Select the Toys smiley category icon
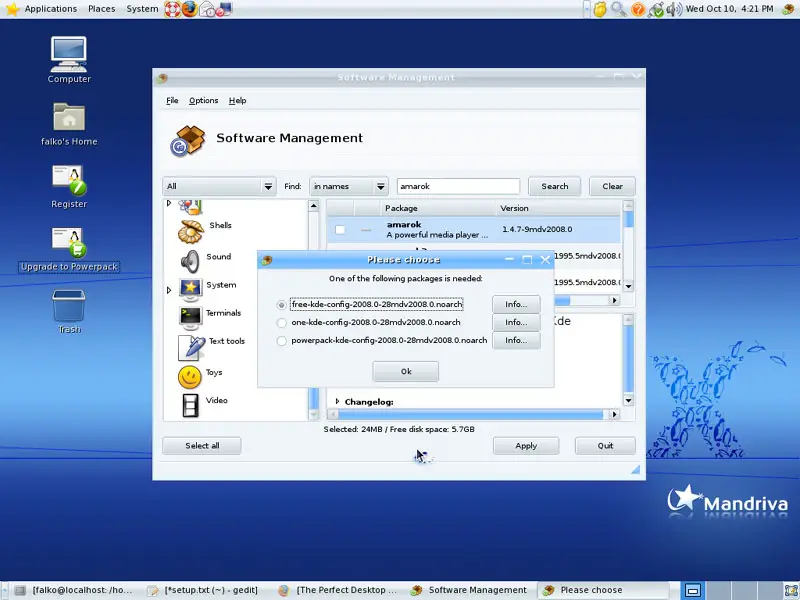 189,378
